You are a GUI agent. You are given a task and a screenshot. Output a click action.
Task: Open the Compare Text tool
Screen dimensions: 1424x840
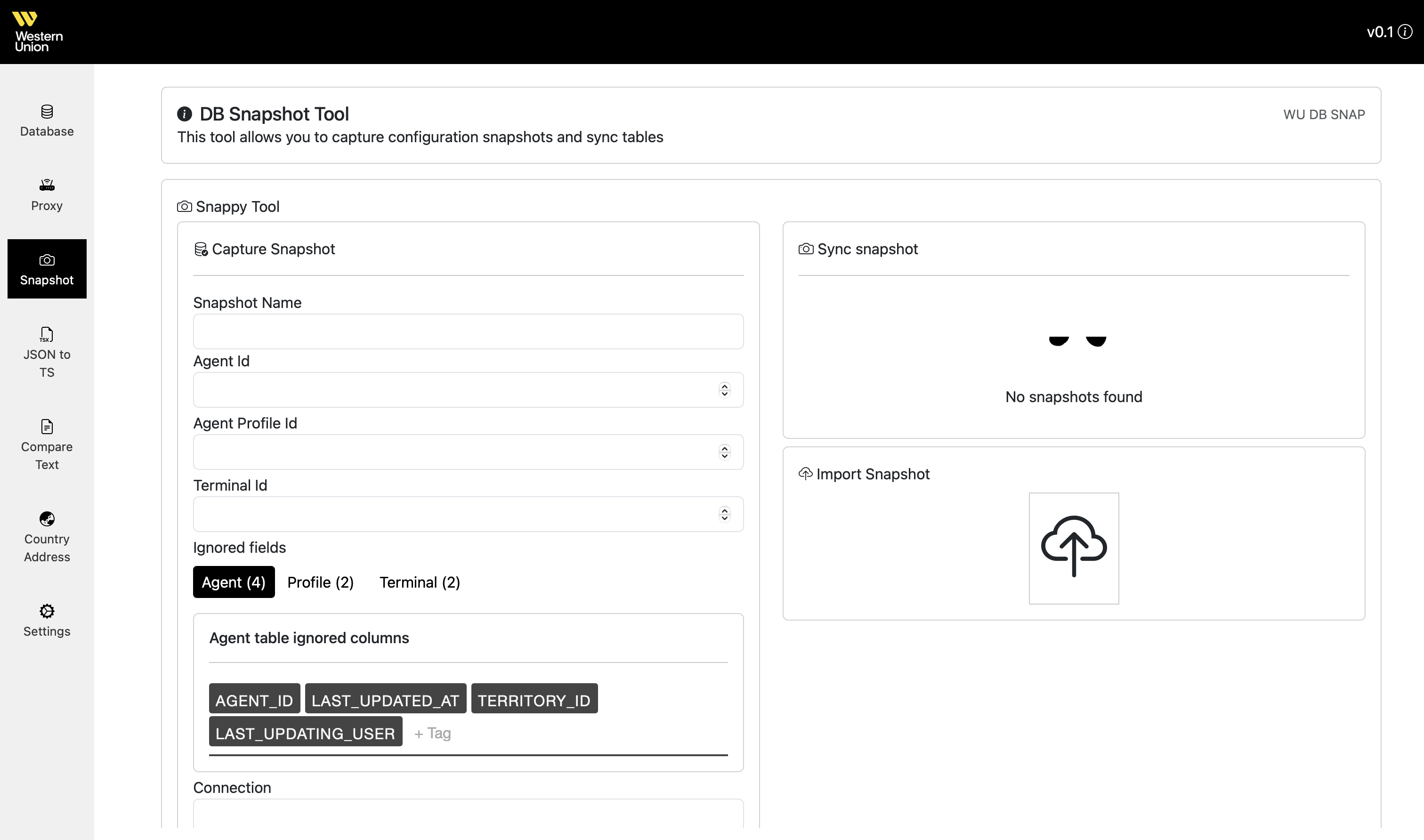point(47,444)
